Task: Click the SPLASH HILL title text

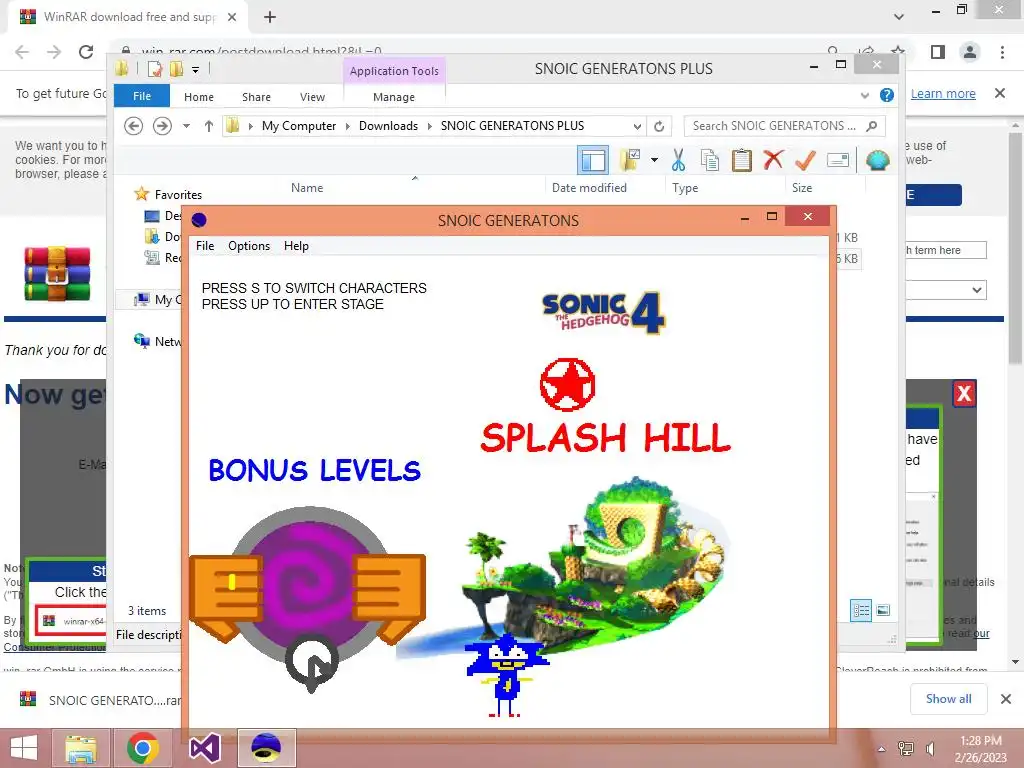Action: point(605,437)
